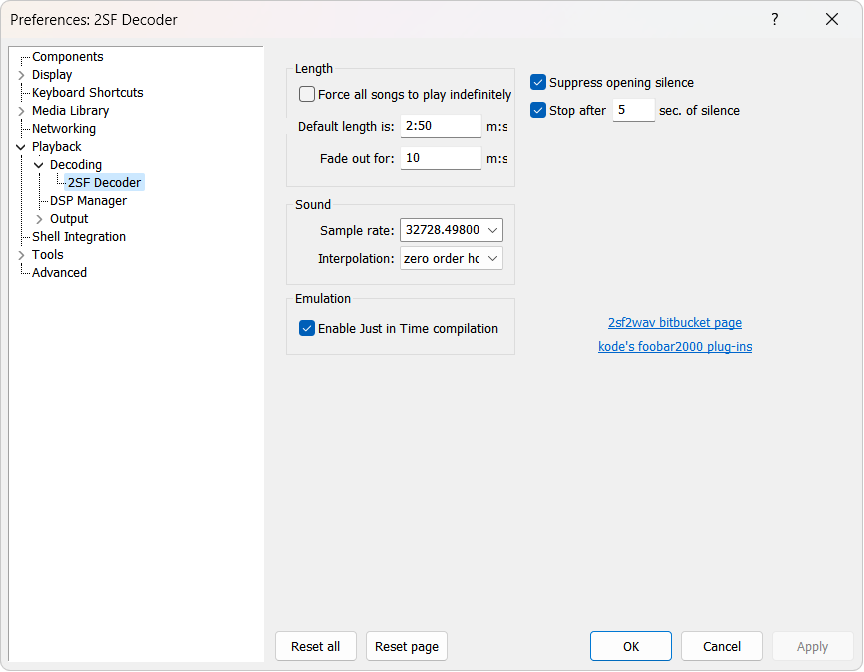Open the DSP Manager page
The image size is (864, 672).
(88, 201)
